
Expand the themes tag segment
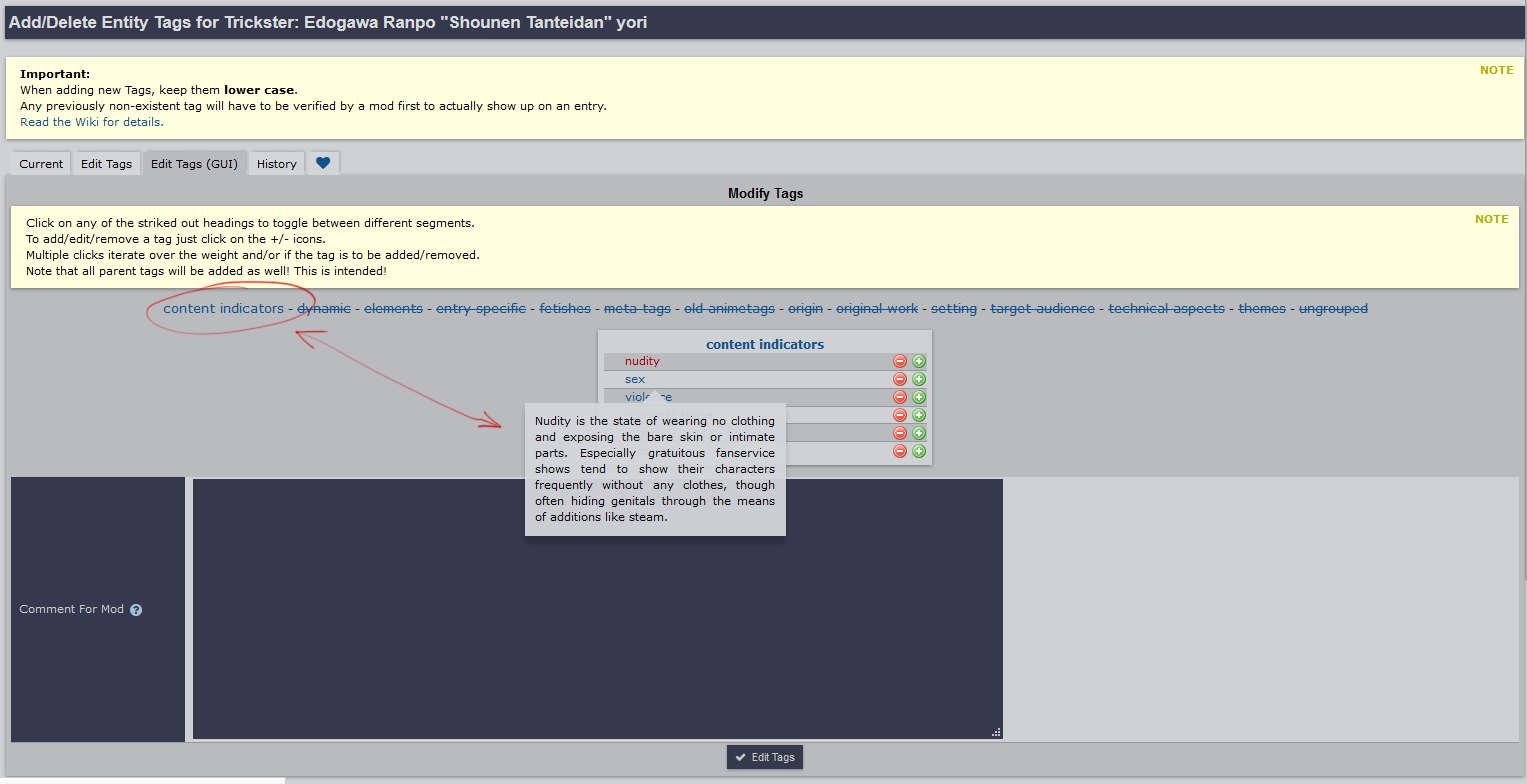(x=1262, y=308)
